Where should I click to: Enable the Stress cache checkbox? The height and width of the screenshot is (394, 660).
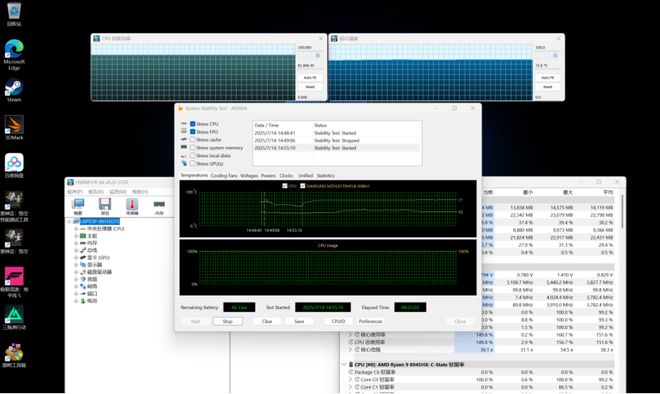pyautogui.click(x=193, y=139)
